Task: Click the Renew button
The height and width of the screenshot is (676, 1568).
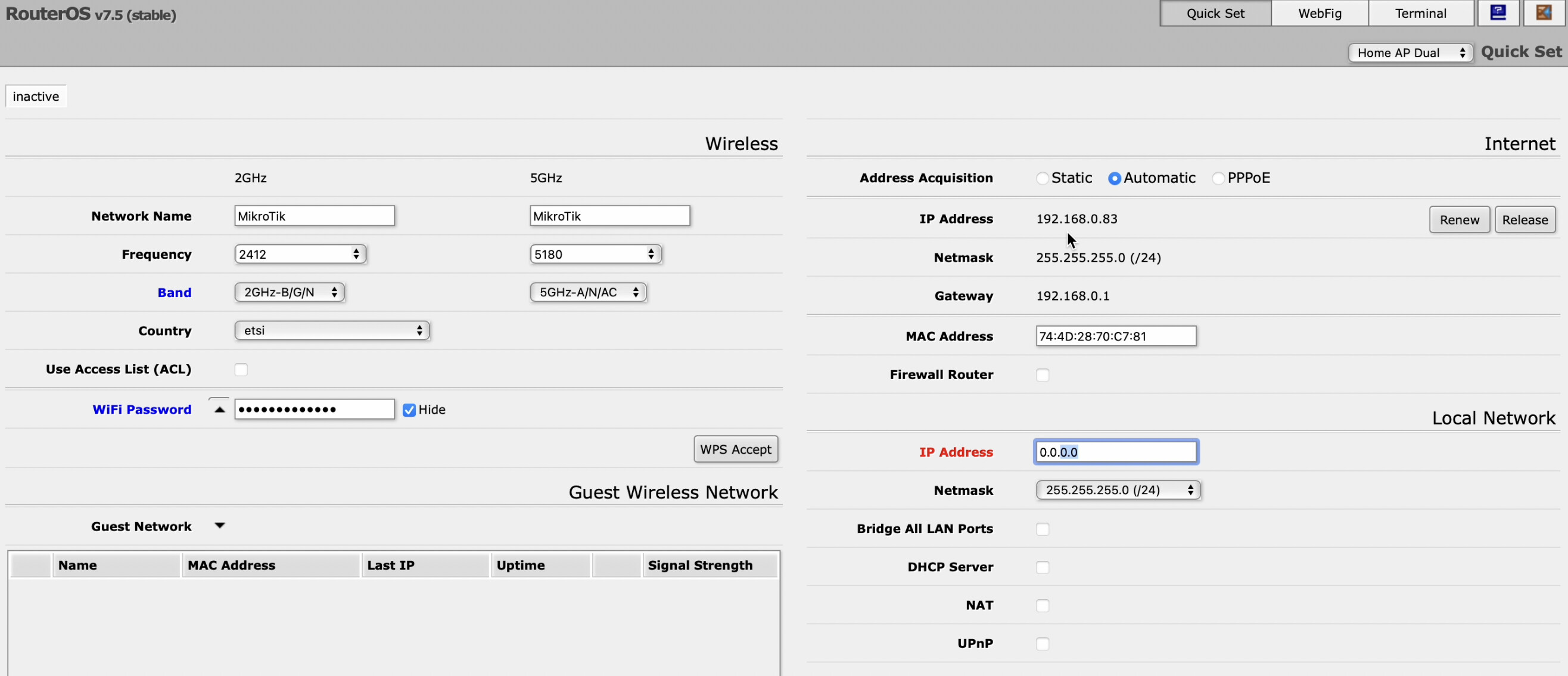Action: coord(1459,220)
